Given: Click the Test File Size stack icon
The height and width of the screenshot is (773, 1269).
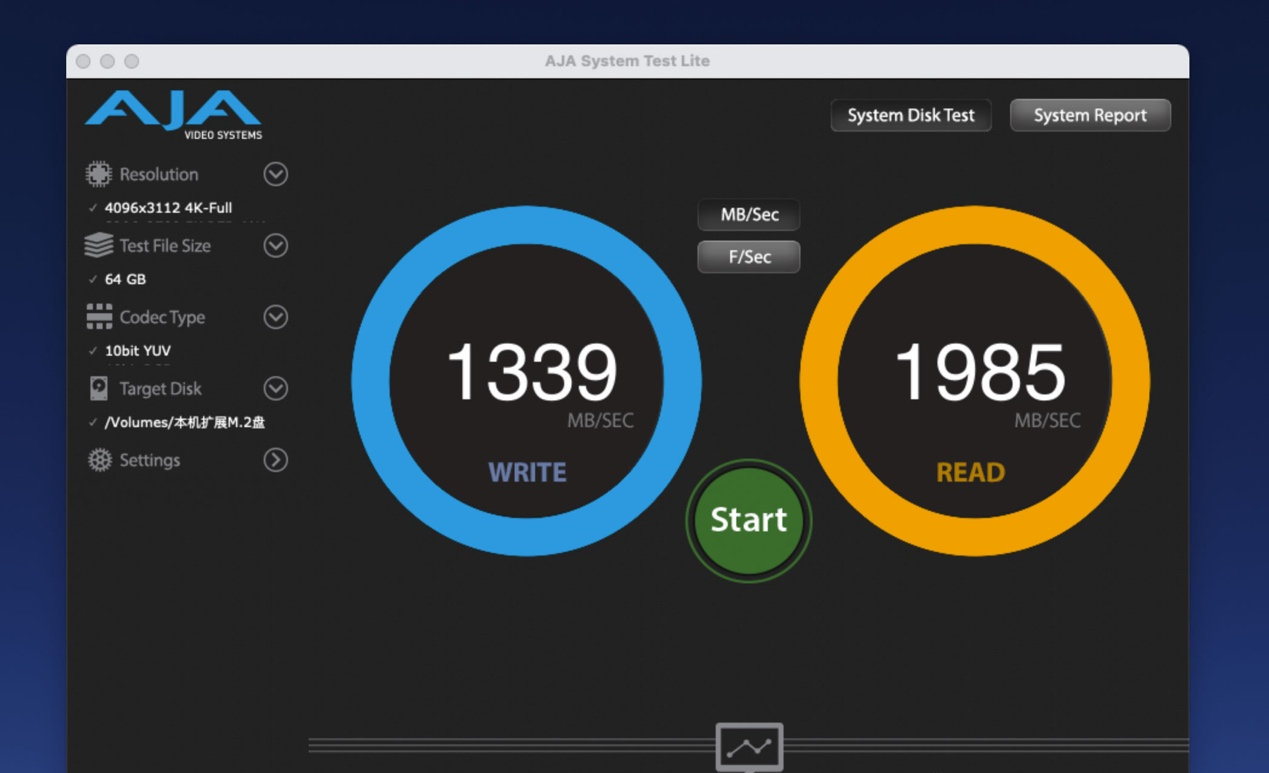Looking at the screenshot, I should 98,245.
